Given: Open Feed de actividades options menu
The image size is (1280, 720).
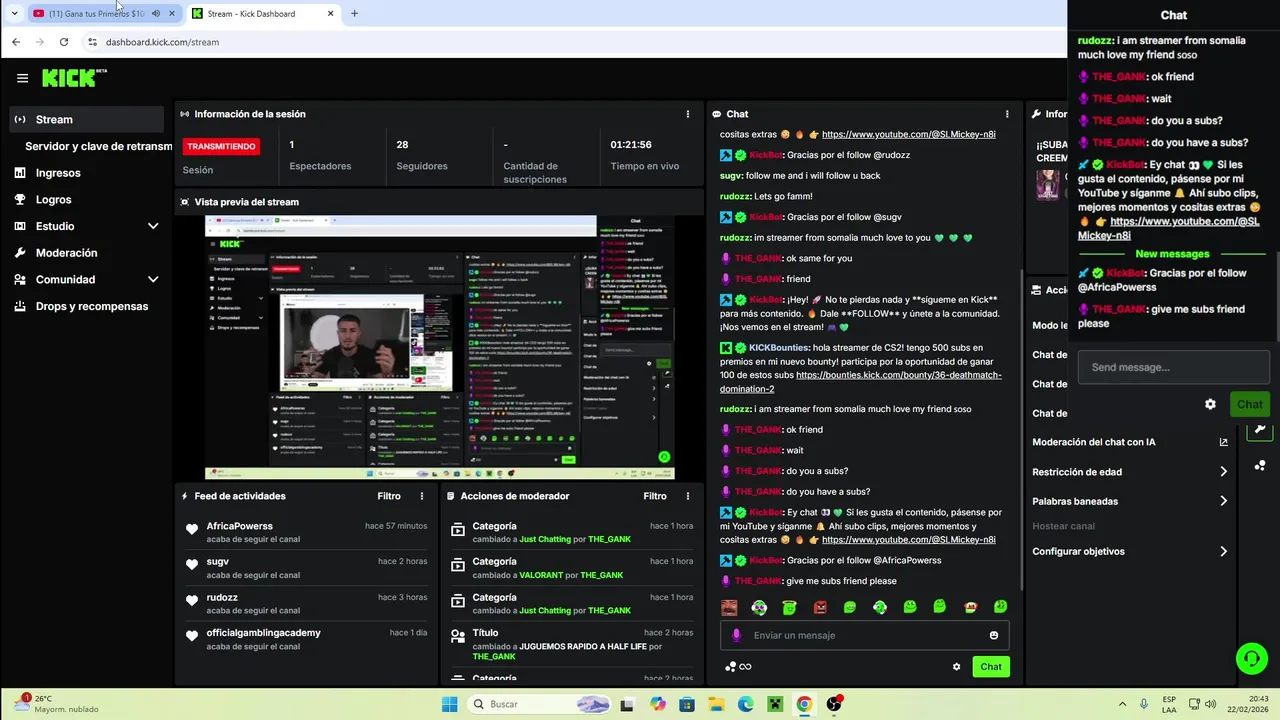Looking at the screenshot, I should coord(422,496).
